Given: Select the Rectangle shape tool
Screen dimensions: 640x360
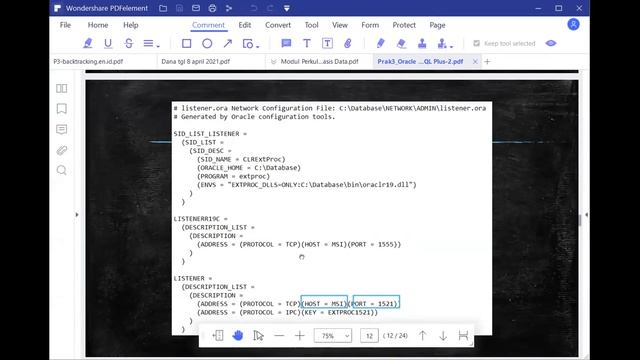Looking at the screenshot, I should pos(187,43).
